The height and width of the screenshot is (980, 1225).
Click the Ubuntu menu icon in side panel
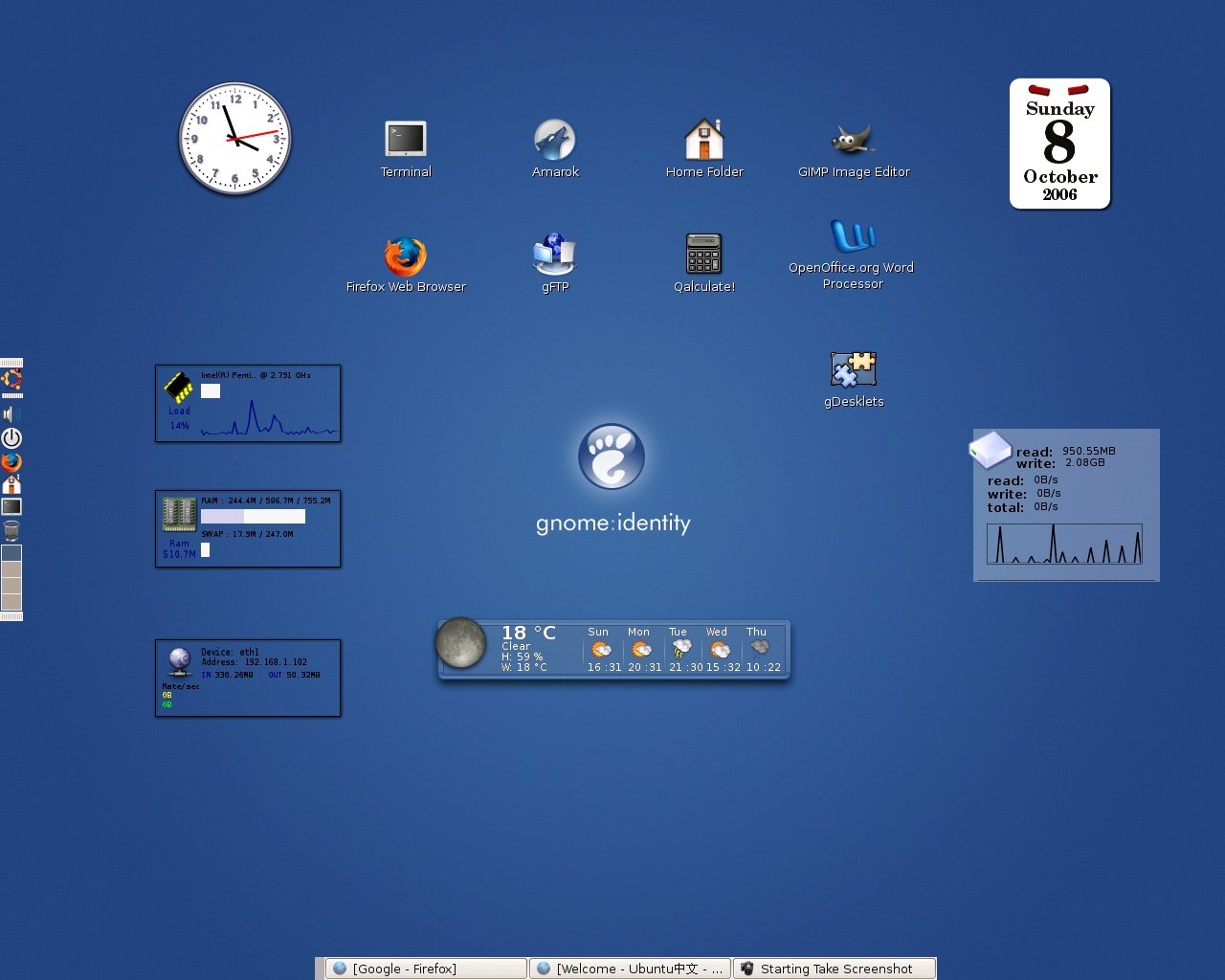[11, 380]
